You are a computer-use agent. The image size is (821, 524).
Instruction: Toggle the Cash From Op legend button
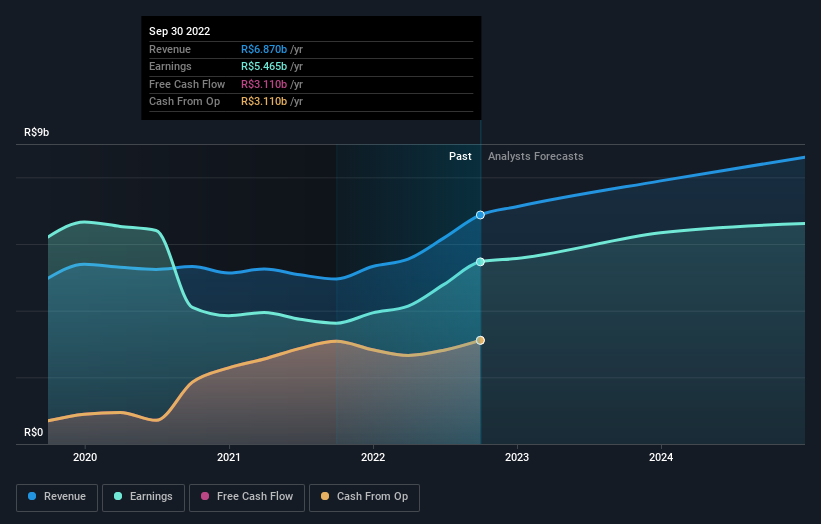(x=364, y=497)
